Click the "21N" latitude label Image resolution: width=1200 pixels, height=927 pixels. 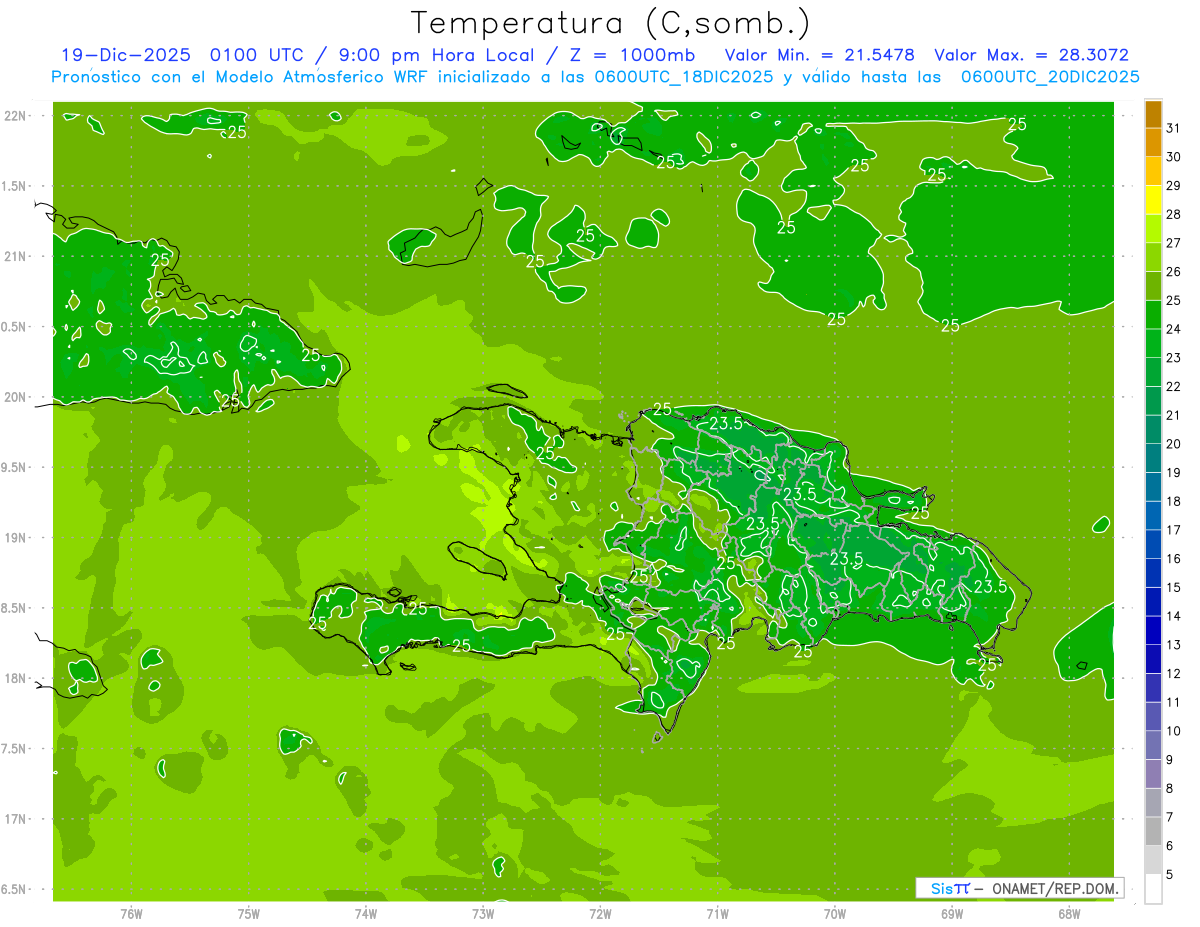click(x=17, y=256)
